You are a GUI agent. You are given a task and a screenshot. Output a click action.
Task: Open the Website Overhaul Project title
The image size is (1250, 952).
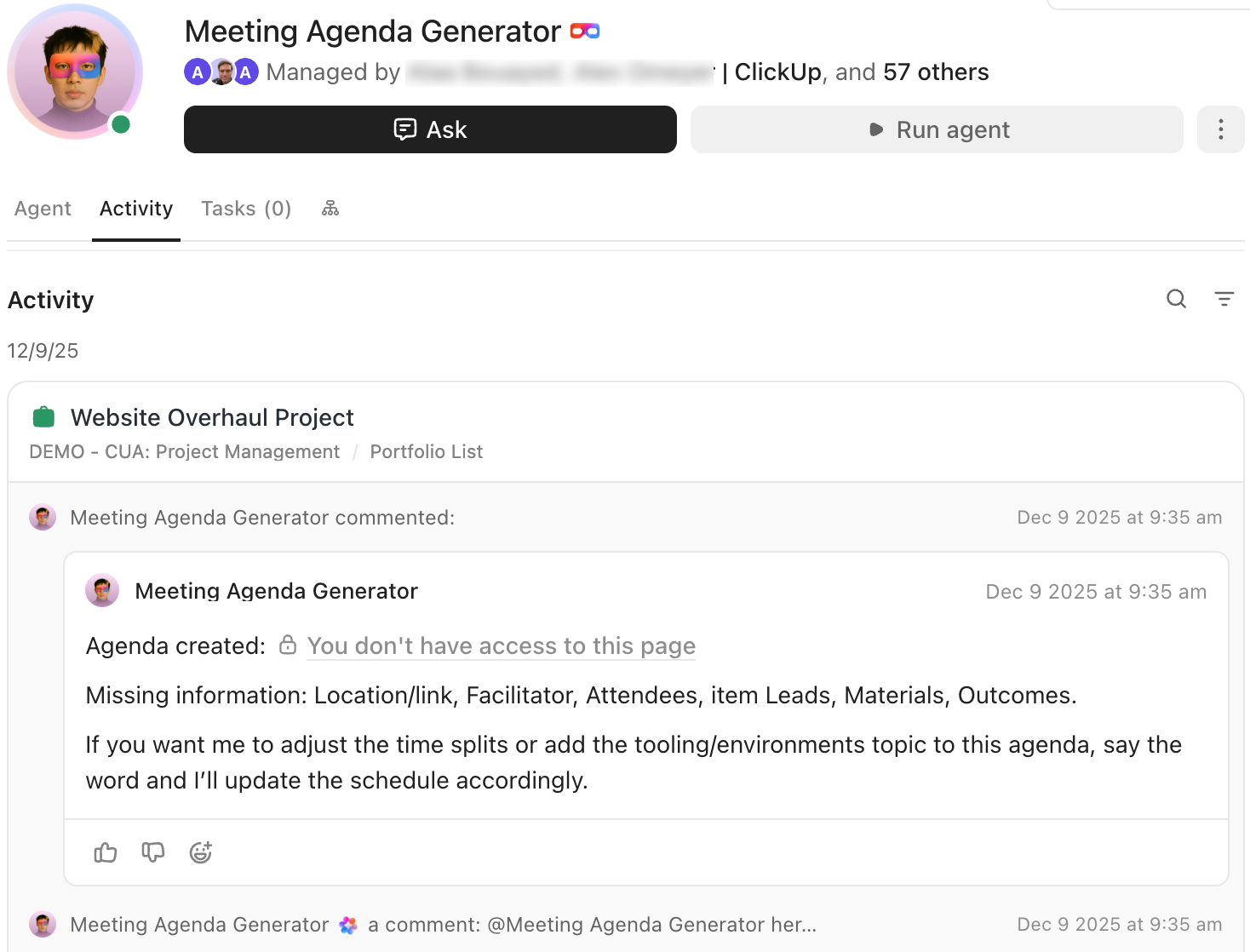point(212,416)
